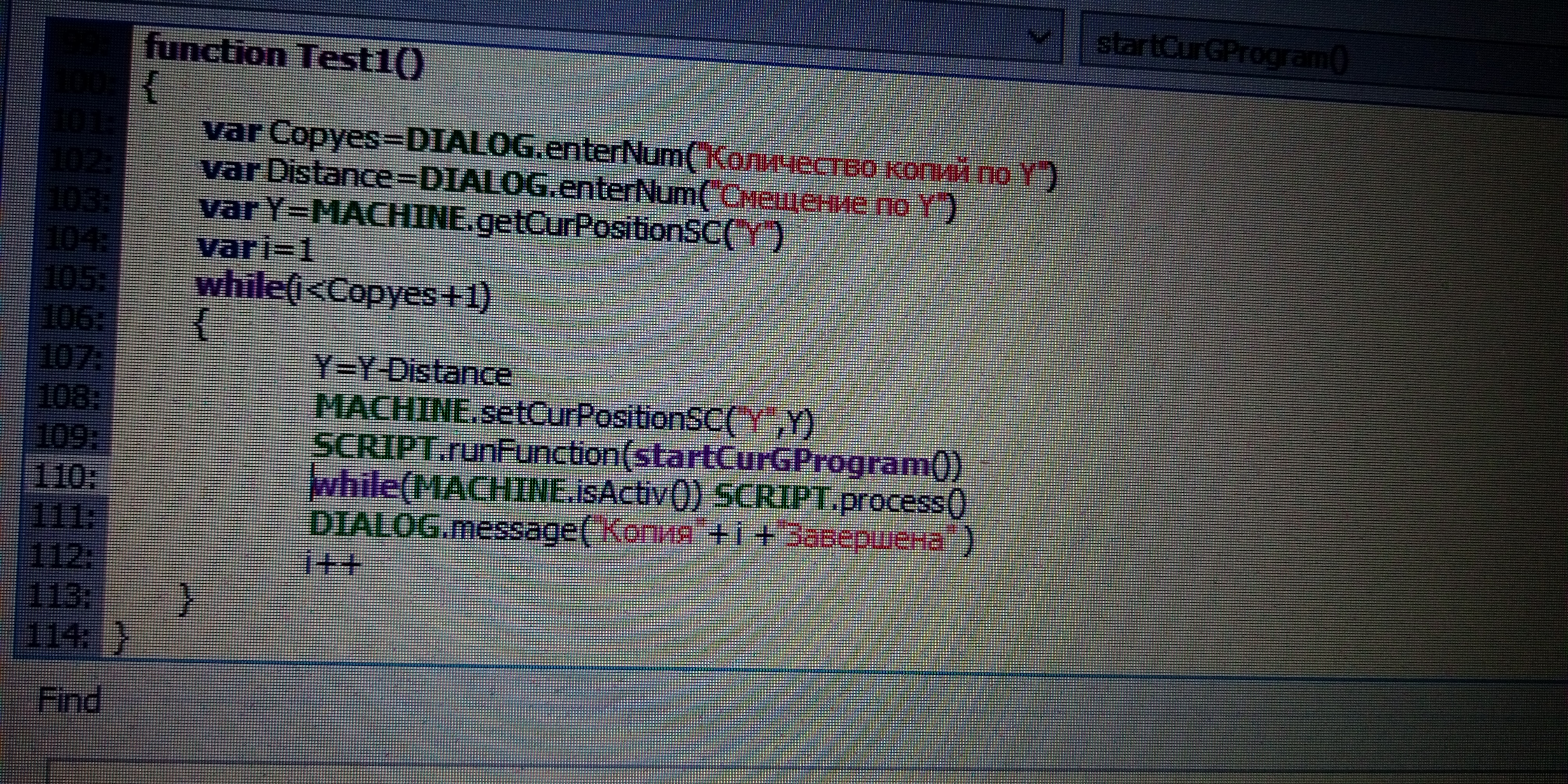Click the Find label
Image resolution: width=1568 pixels, height=784 pixels.
click(69, 700)
